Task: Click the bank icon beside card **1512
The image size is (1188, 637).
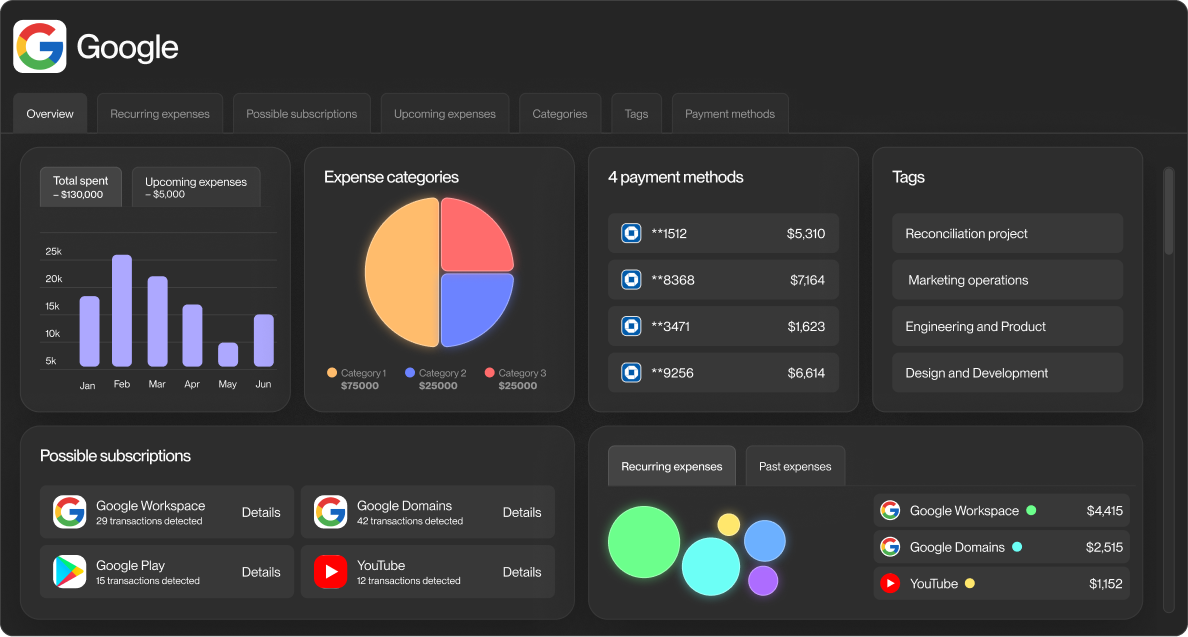Action: point(631,233)
